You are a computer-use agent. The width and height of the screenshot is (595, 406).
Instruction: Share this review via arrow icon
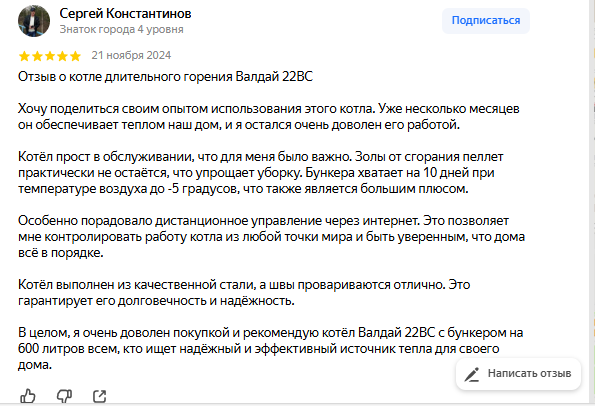click(99, 396)
